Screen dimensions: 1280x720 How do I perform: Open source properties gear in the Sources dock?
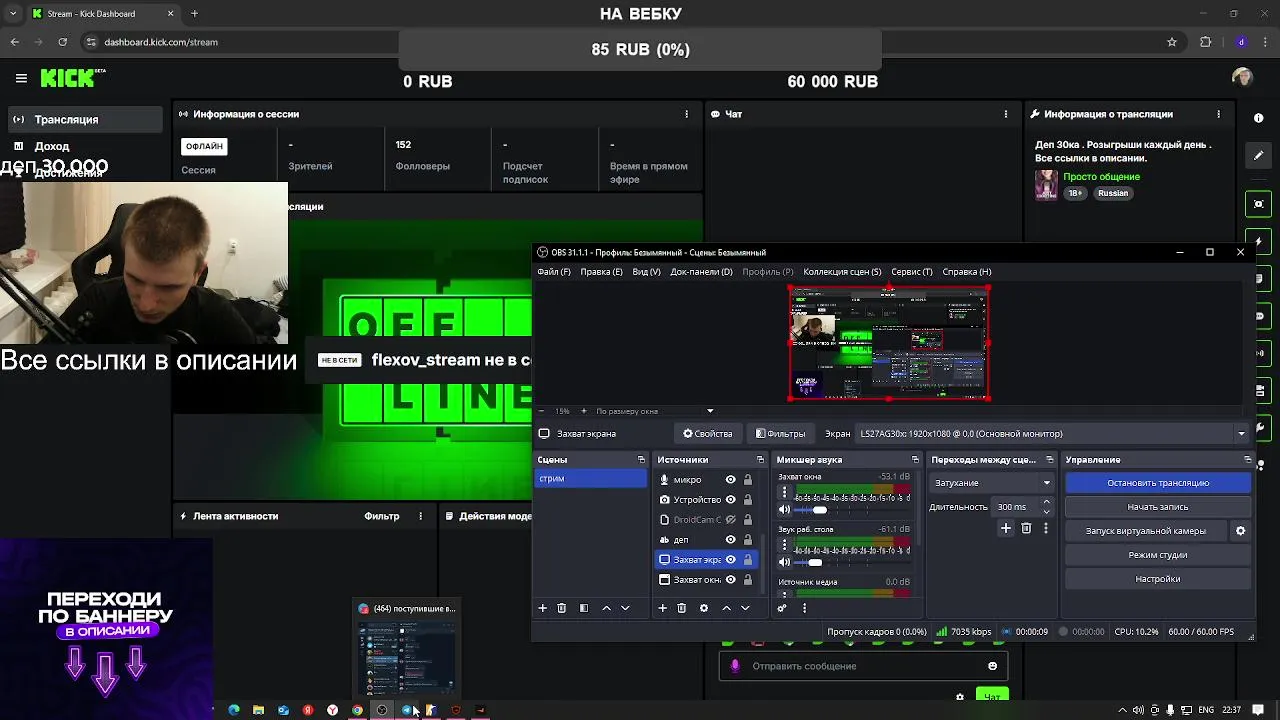(704, 608)
